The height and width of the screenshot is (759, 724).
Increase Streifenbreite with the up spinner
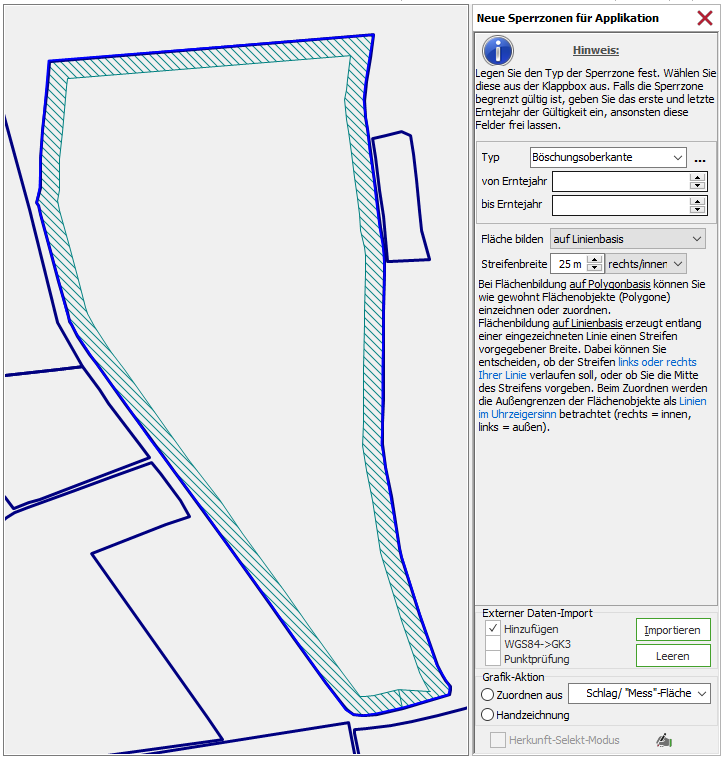click(595, 259)
